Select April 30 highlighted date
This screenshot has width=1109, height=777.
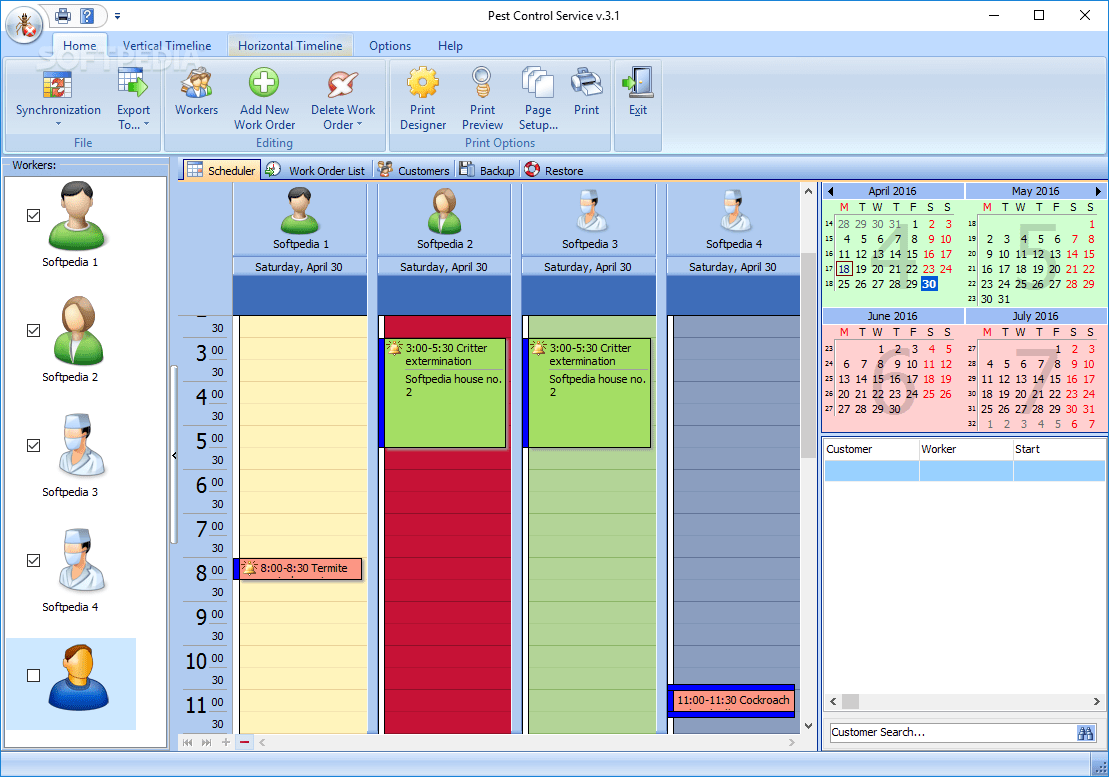coord(929,284)
